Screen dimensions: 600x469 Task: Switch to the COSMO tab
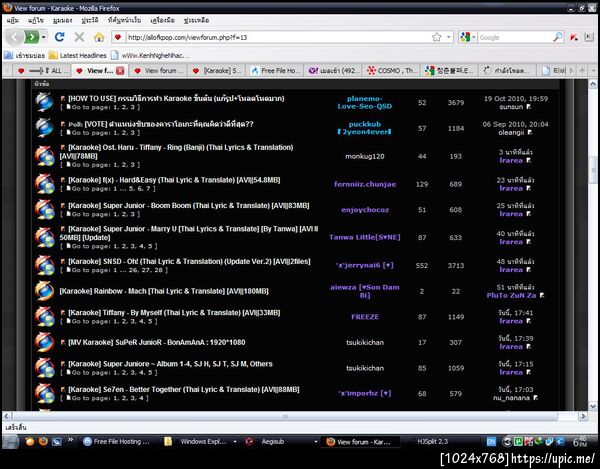coord(392,70)
